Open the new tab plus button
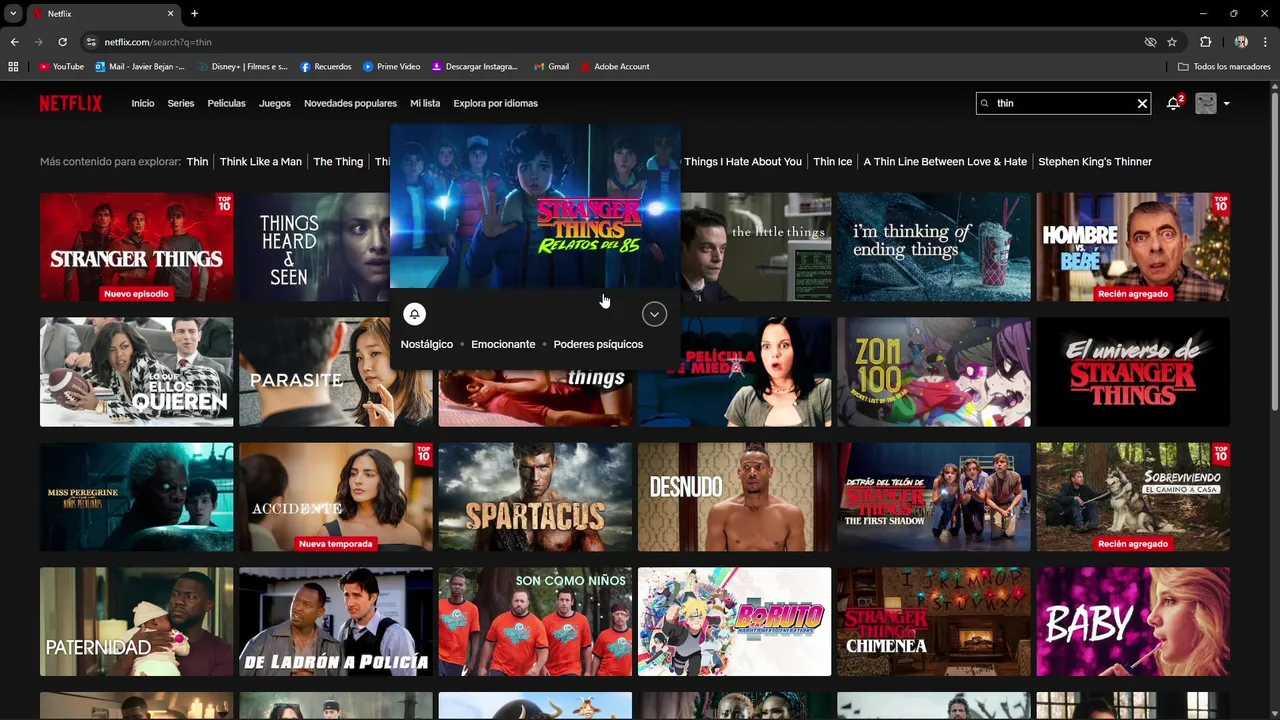The height and width of the screenshot is (720, 1280). pyautogui.click(x=194, y=14)
